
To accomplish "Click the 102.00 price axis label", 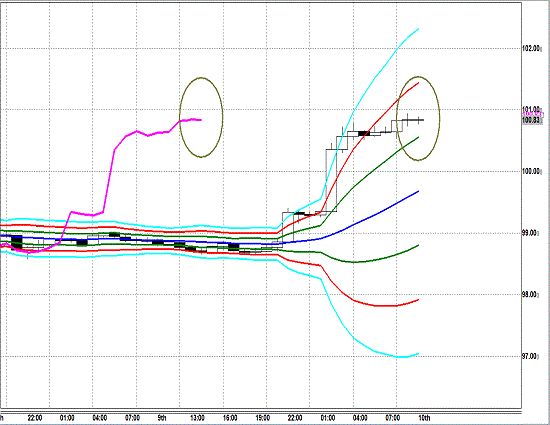I will 532,48.
